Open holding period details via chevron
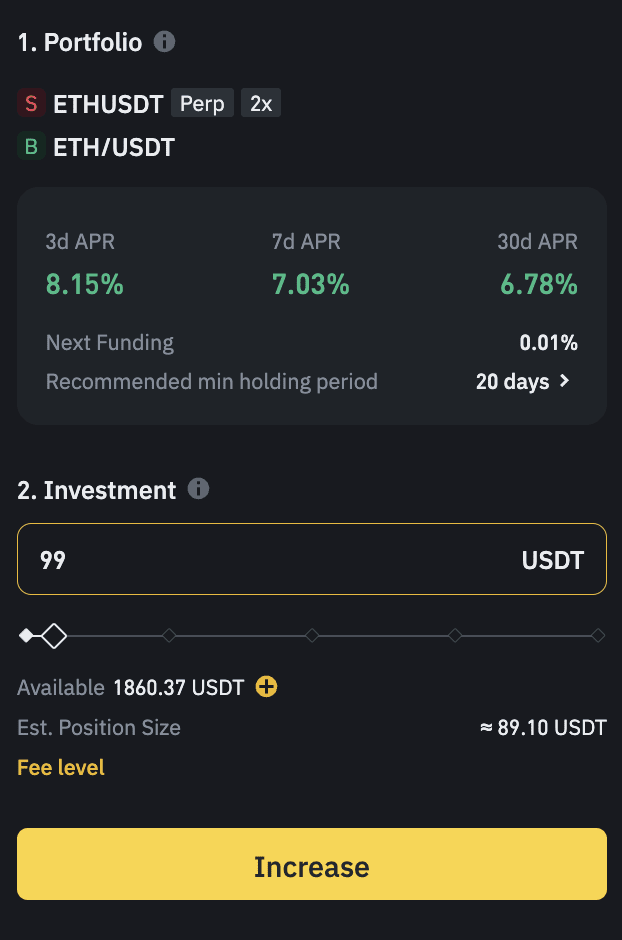The width and height of the screenshot is (622, 940). pos(564,381)
